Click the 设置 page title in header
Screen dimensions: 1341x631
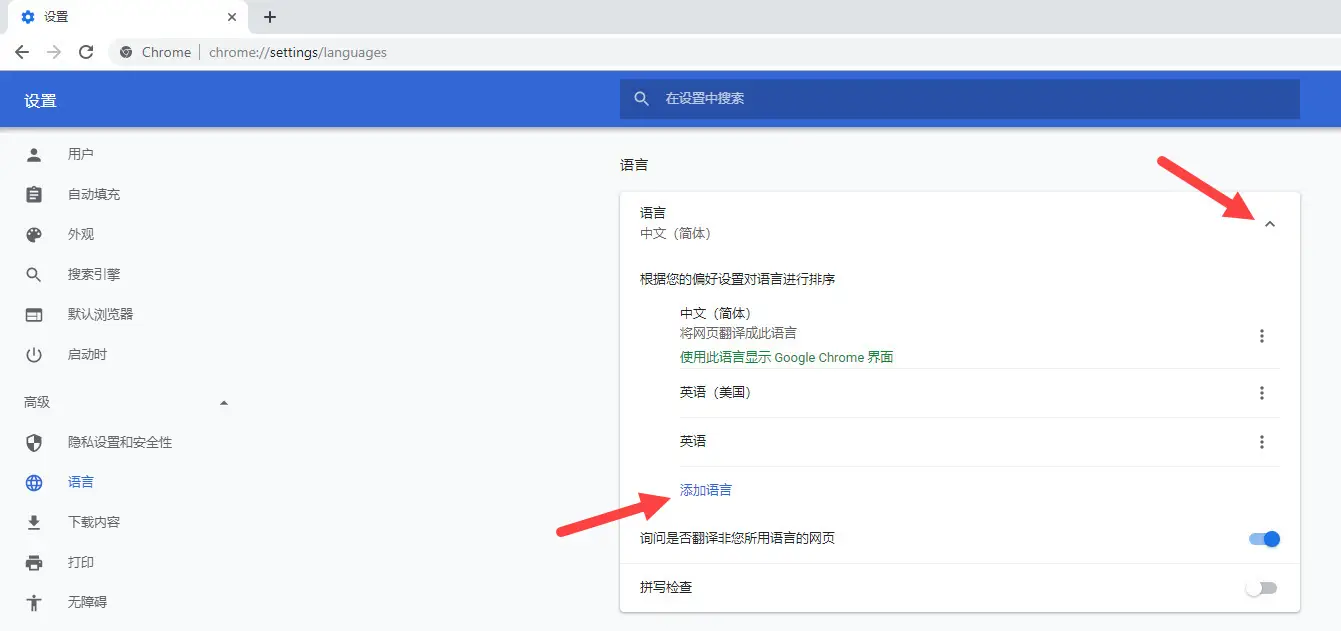41,101
